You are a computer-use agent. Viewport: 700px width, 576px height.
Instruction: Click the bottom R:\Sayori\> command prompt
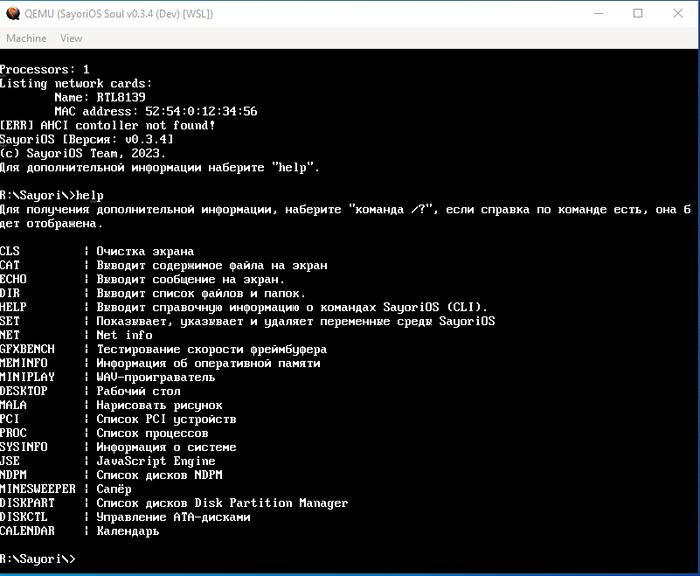click(38, 559)
